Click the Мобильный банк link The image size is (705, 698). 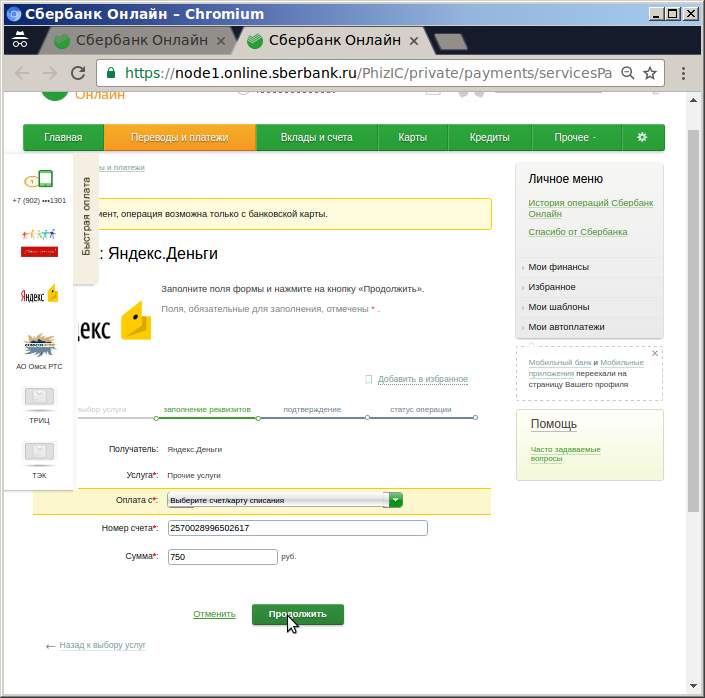pyautogui.click(x=559, y=362)
